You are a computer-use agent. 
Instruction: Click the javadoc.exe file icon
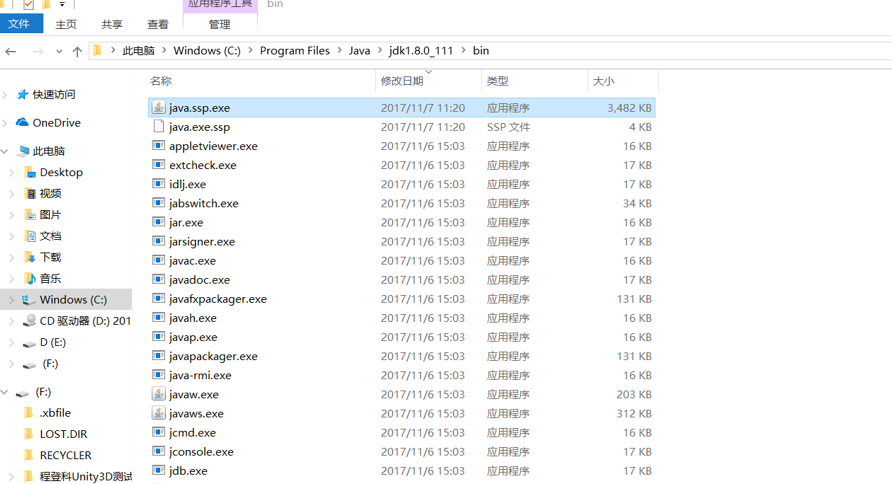click(159, 279)
